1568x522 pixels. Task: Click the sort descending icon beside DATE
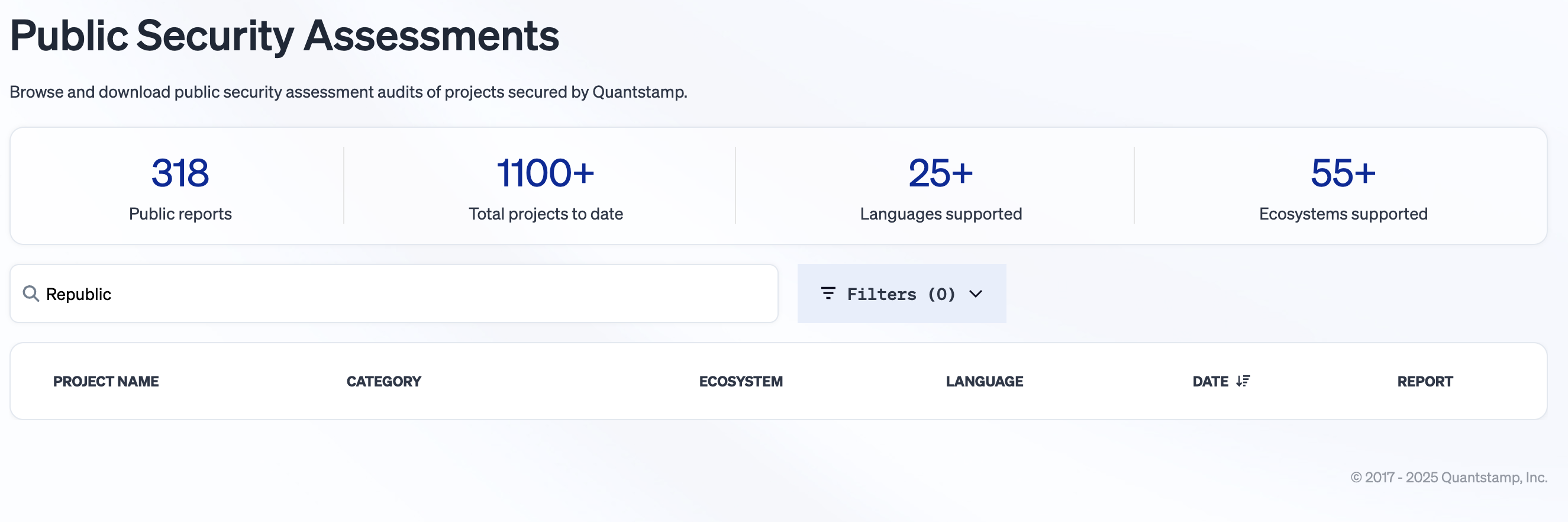pos(1243,381)
